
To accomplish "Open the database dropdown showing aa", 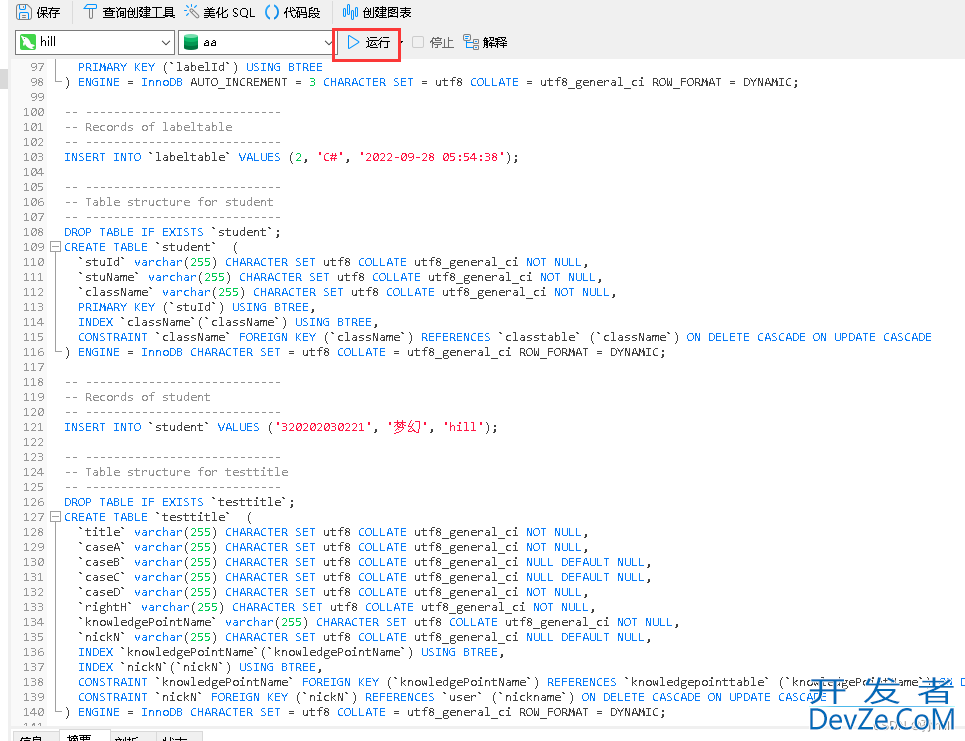I will click(257, 42).
